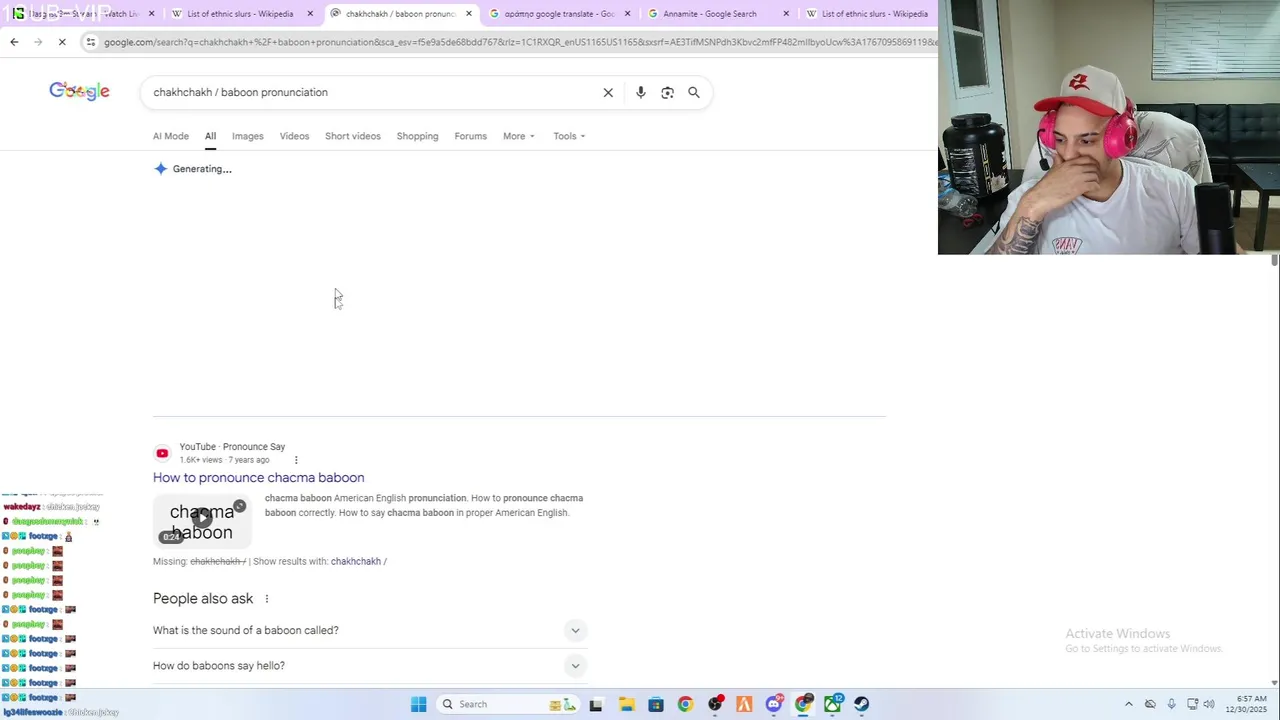Viewport: 1280px width, 720px height.
Task: Click in the Google search input field
Action: (370, 92)
